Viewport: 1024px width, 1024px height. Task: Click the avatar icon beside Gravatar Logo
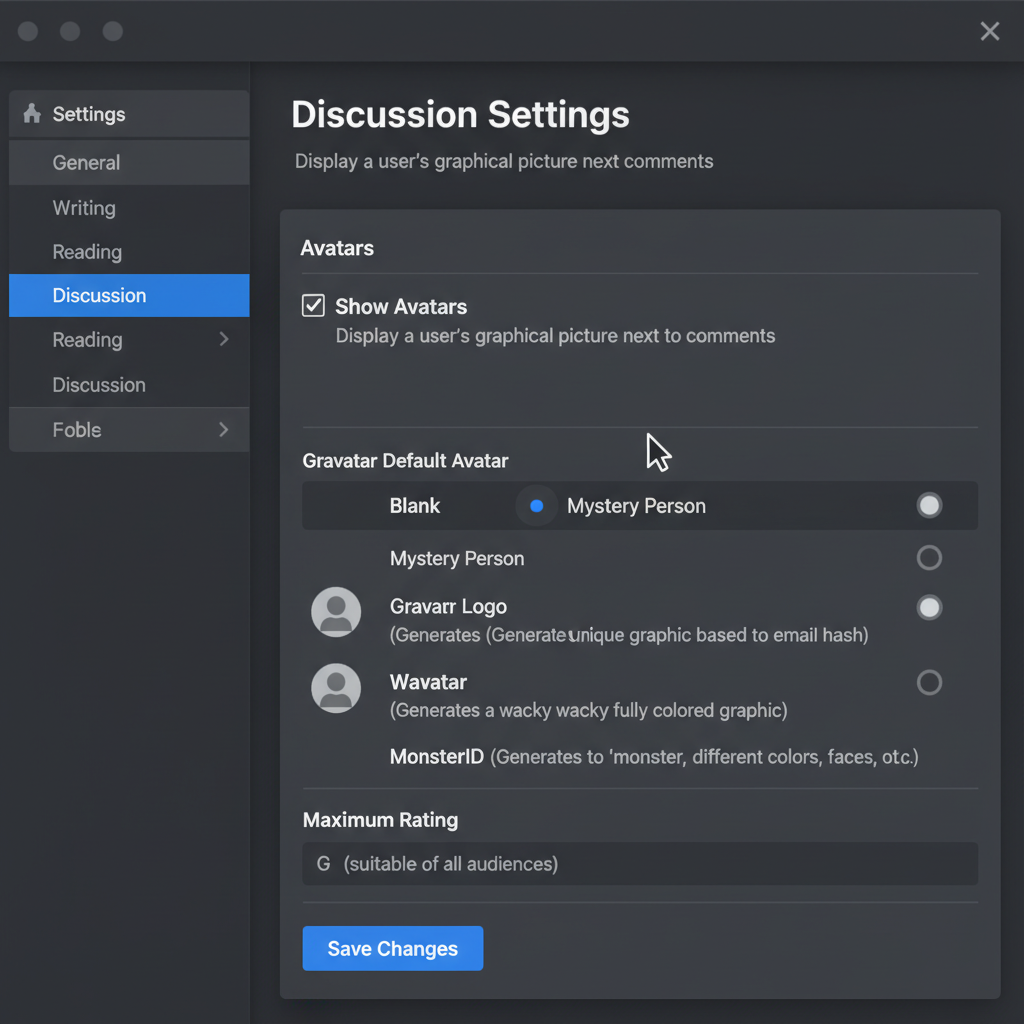pos(336,612)
